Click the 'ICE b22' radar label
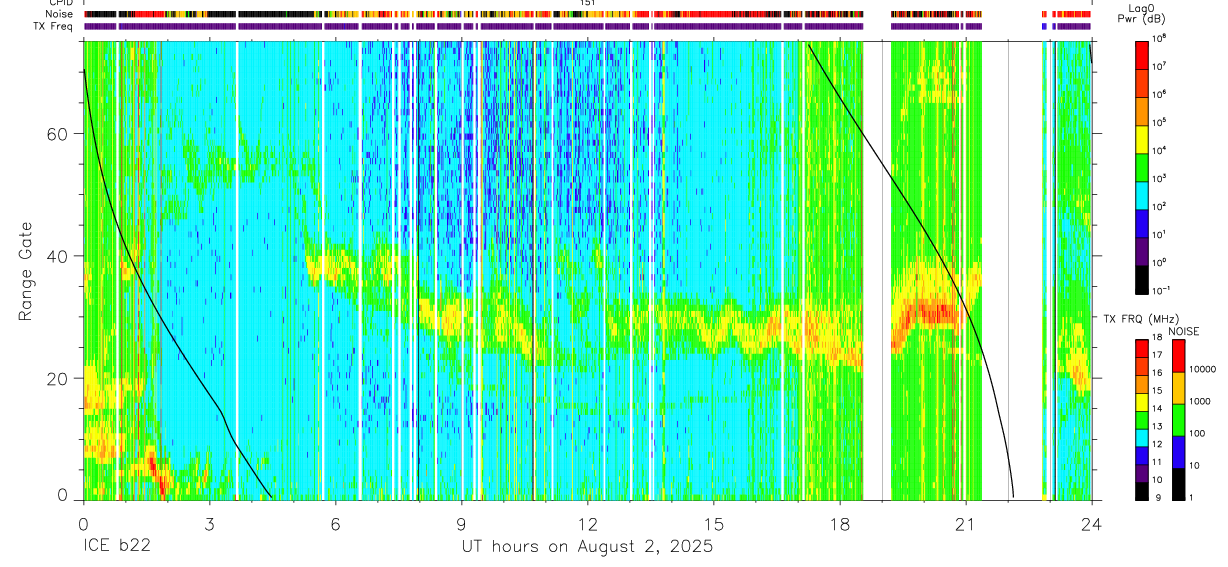Screen dimensions: 1228x567 [115, 547]
